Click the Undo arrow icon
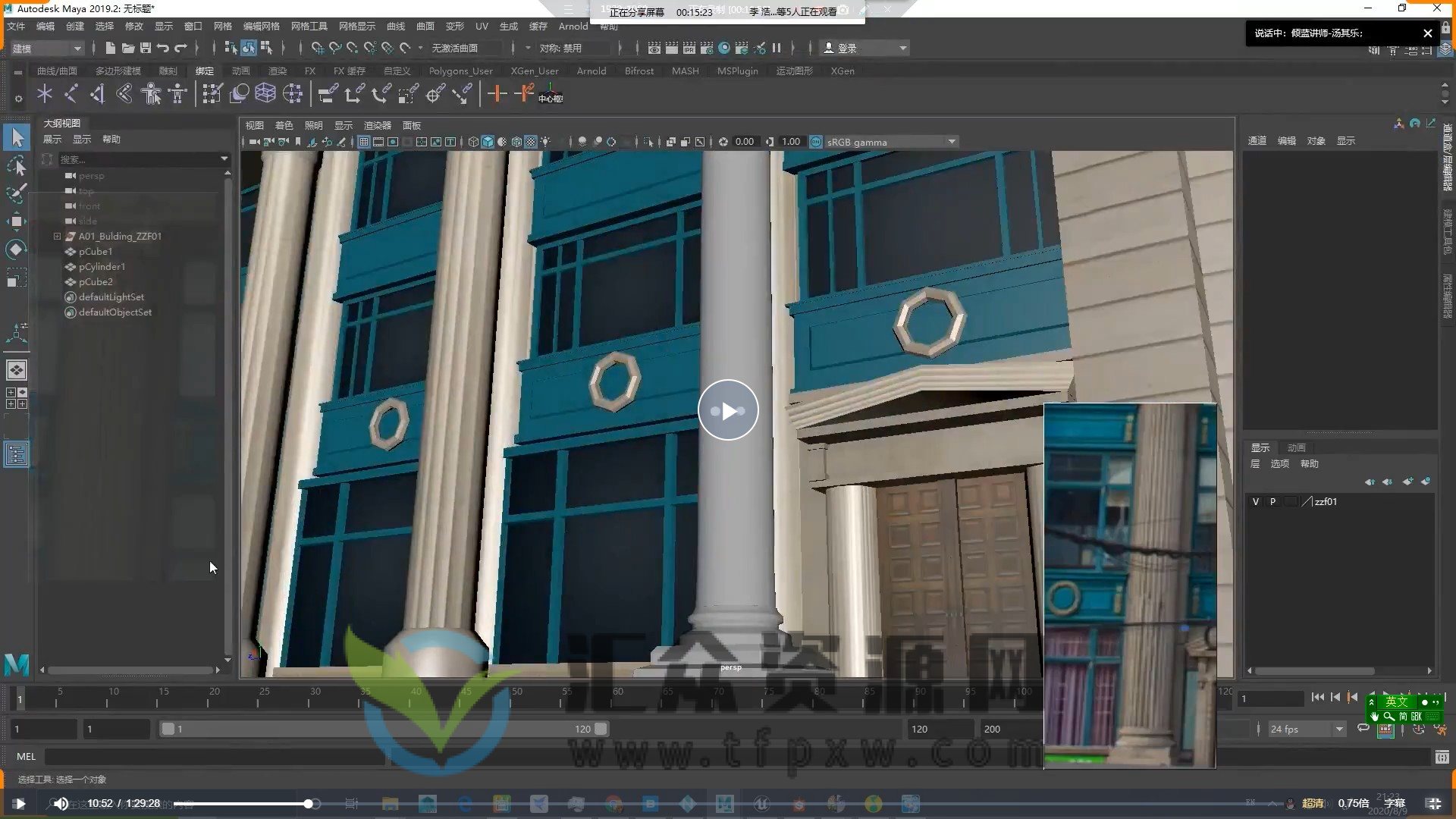 [162, 48]
